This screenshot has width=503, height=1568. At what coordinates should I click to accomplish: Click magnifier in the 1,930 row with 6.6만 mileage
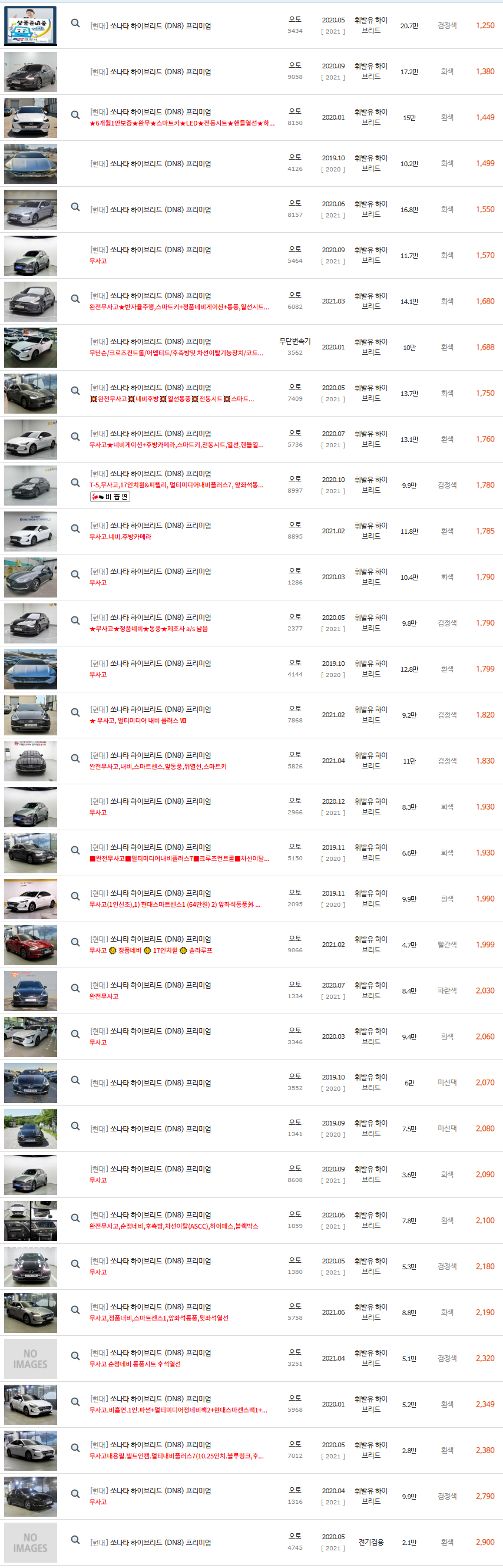click(x=75, y=850)
